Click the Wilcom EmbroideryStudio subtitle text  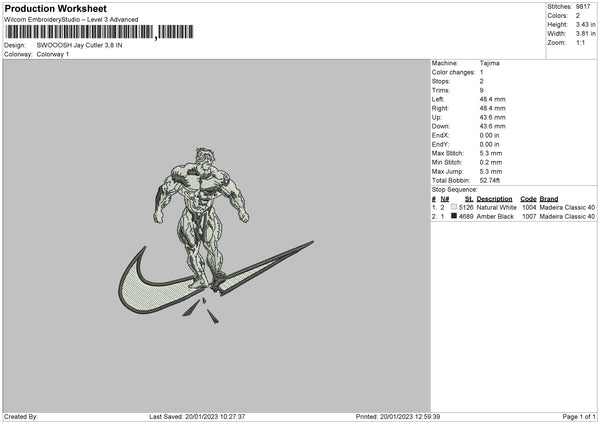click(x=71, y=20)
